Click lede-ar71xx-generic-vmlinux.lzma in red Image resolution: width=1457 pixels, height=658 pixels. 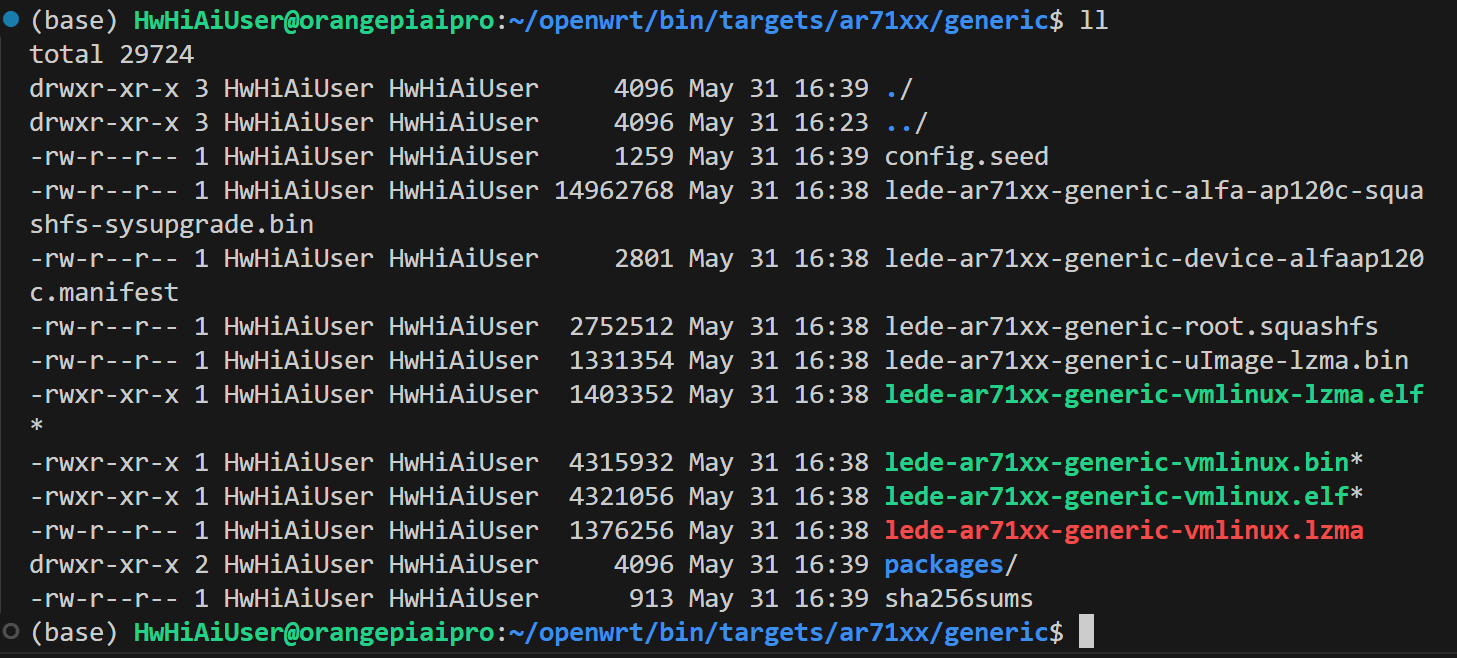tap(1124, 531)
